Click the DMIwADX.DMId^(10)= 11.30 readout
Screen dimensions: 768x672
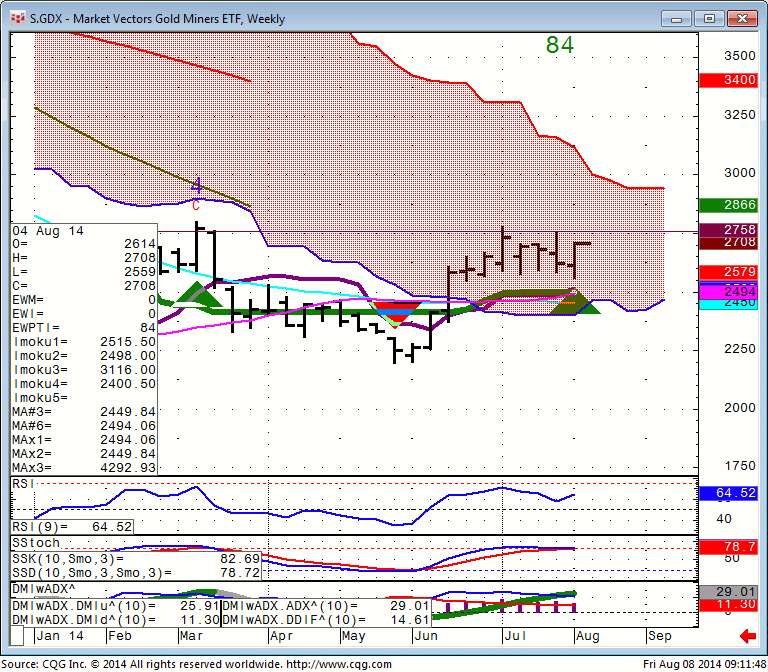click(x=116, y=620)
